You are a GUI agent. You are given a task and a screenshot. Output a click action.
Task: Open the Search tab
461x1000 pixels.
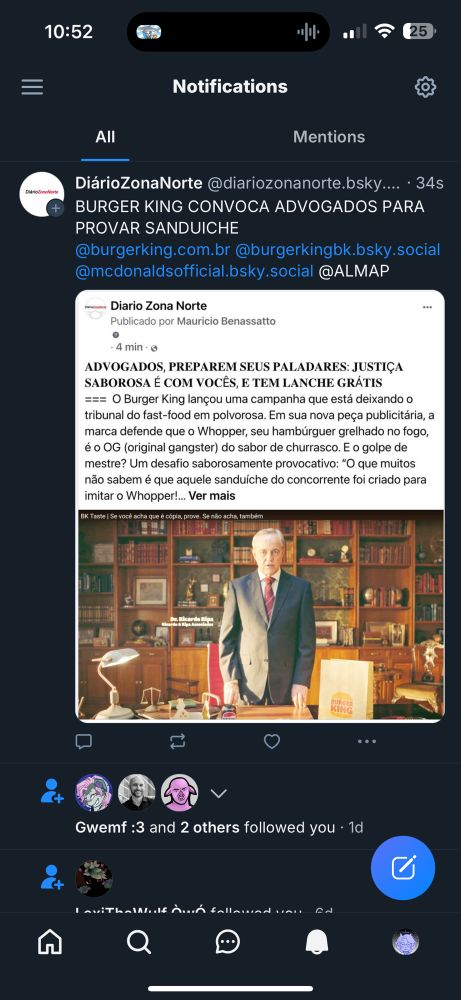point(138,942)
